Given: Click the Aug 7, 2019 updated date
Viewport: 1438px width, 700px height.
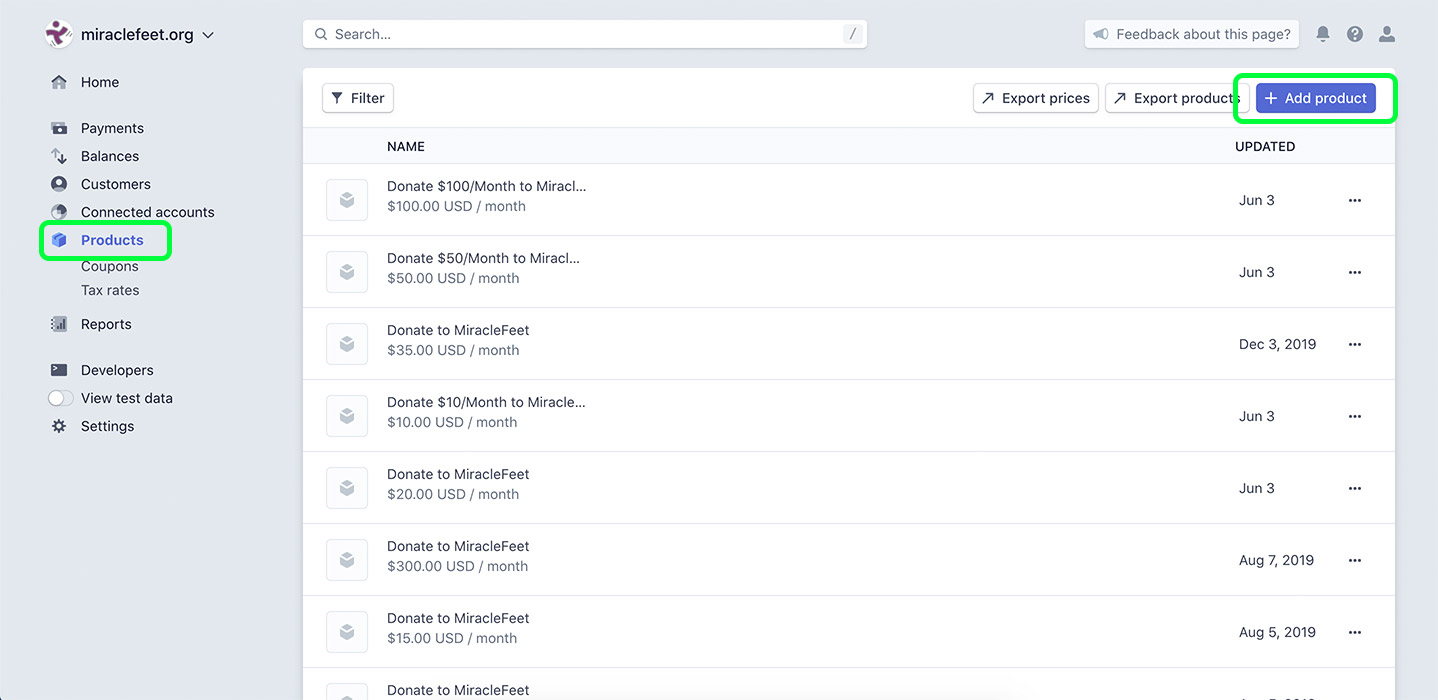Looking at the screenshot, I should (x=1276, y=560).
